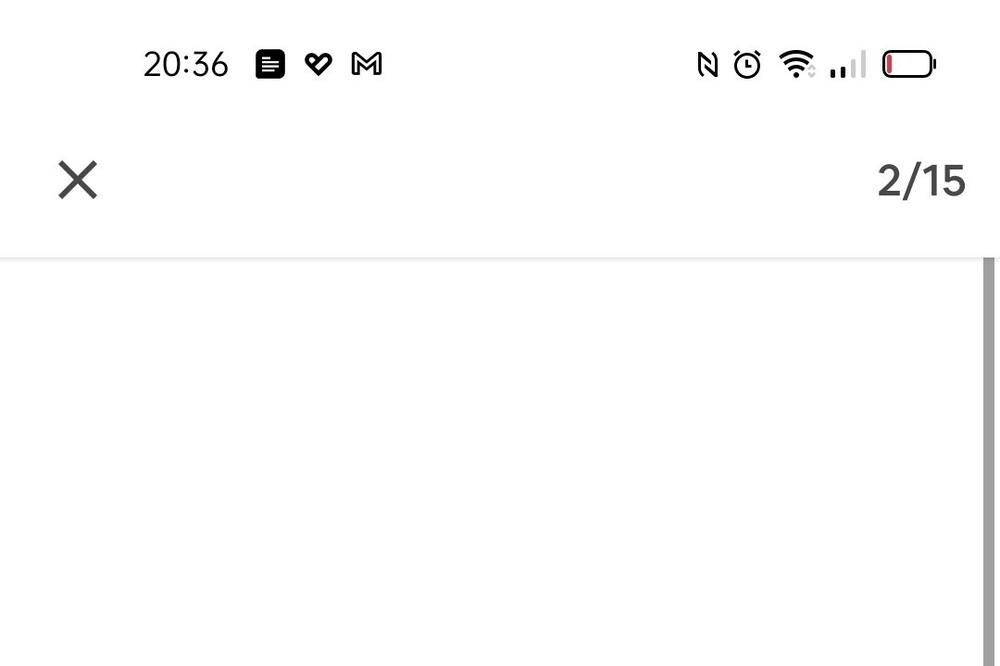Click the shadow divider line under the header

point(490,258)
